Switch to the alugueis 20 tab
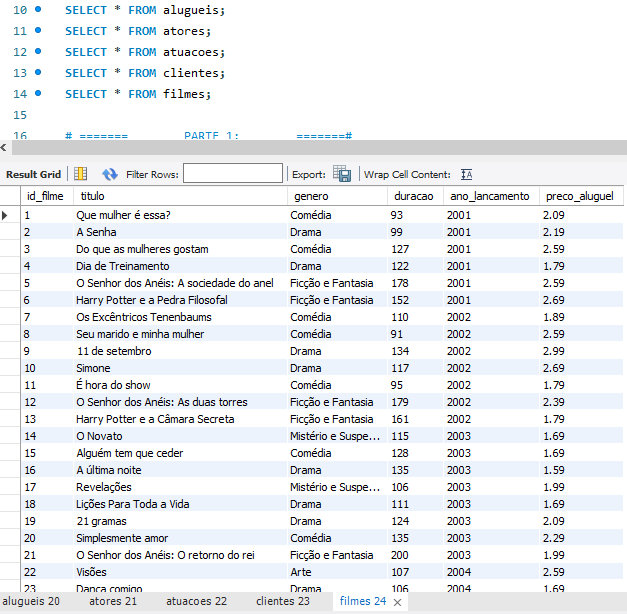 32,602
